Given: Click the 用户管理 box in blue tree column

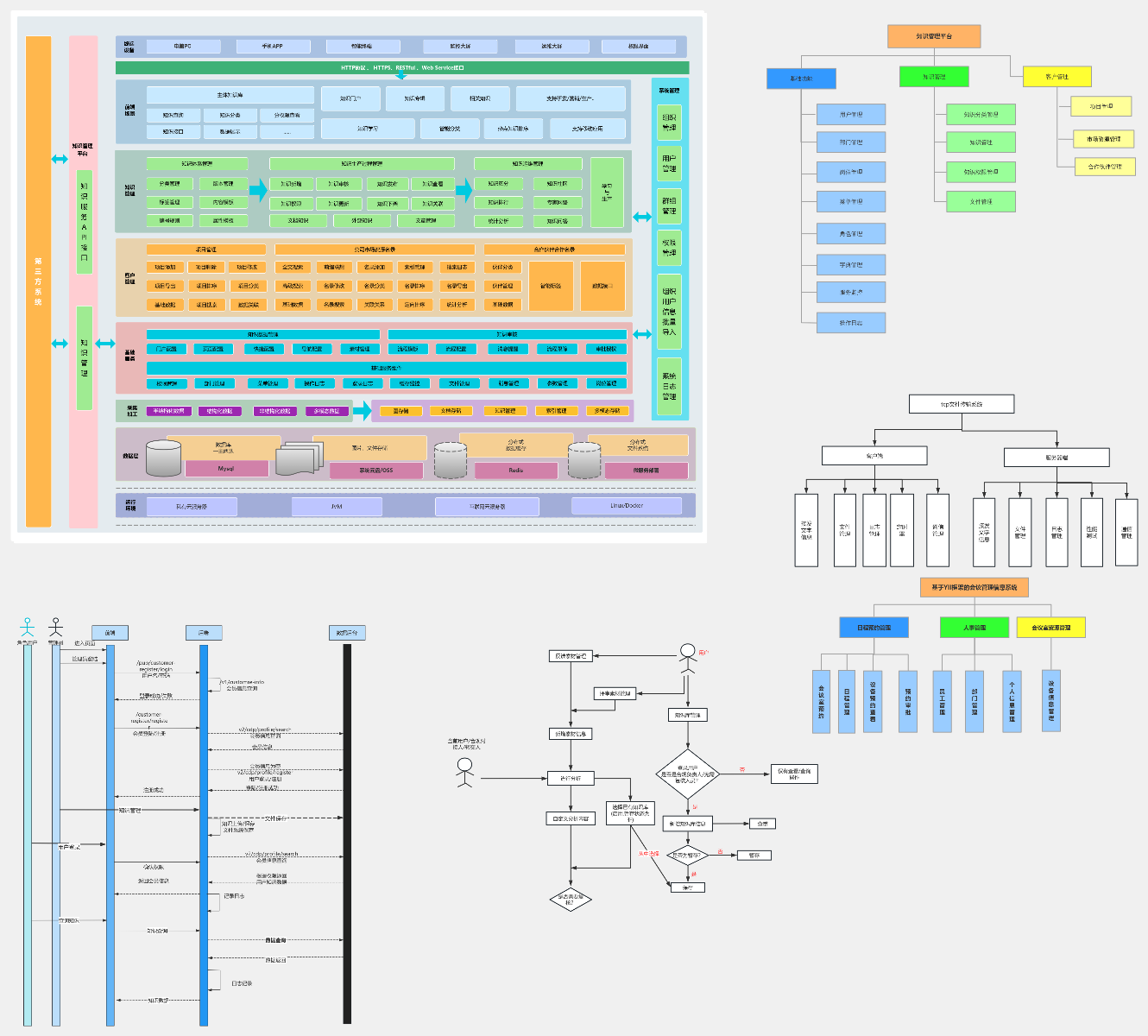Looking at the screenshot, I should coord(851,114).
